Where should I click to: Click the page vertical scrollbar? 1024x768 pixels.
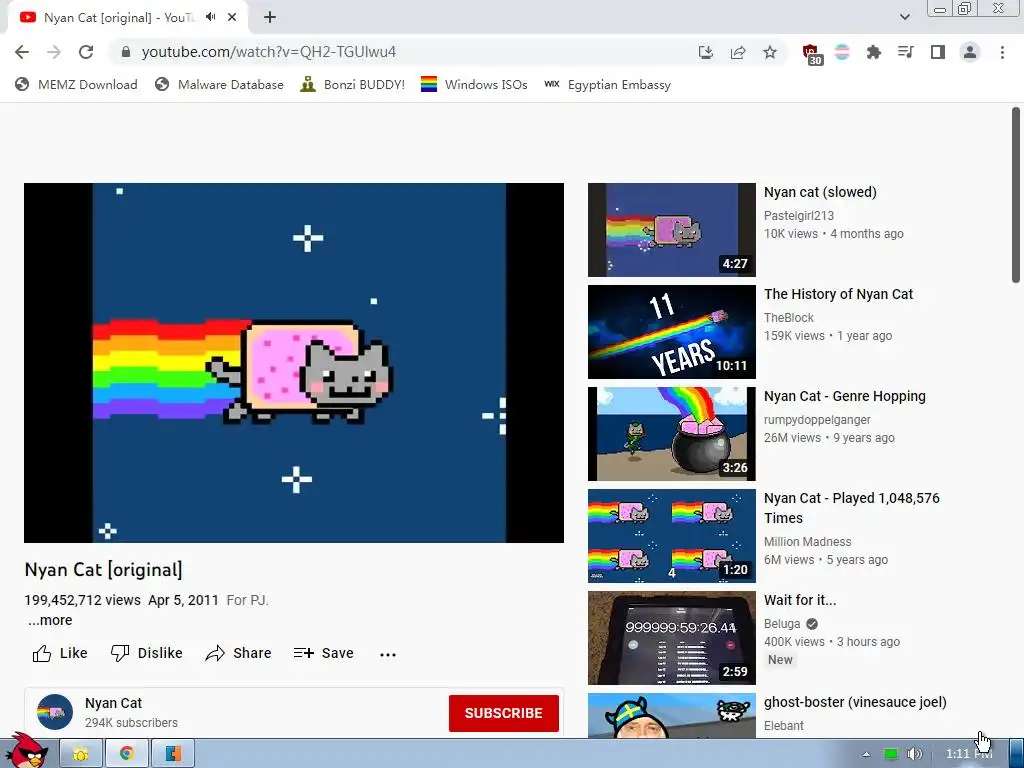(x=1016, y=196)
